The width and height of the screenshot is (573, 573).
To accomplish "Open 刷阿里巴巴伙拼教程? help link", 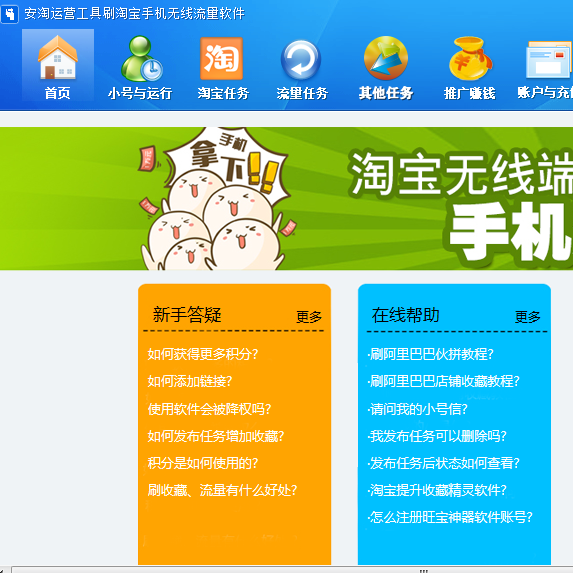I will coord(430,354).
